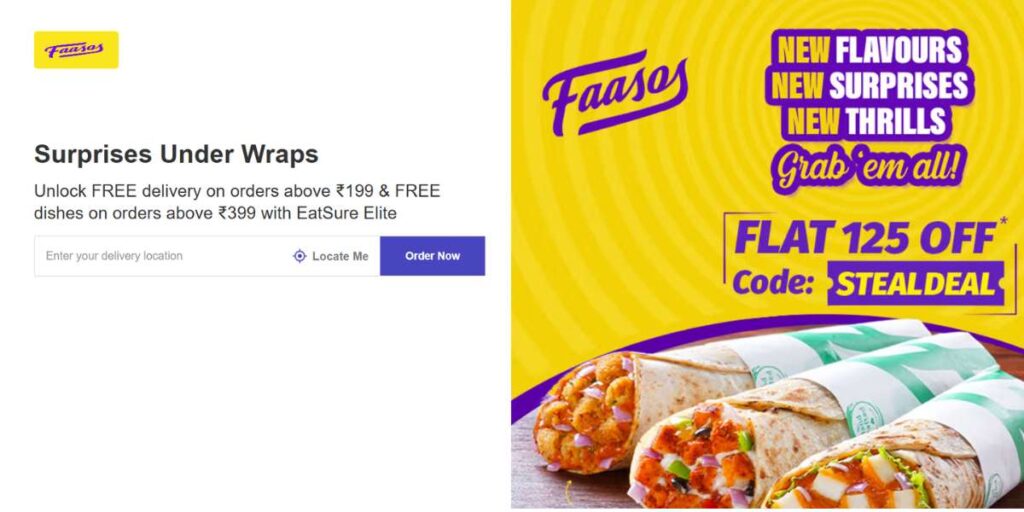Click the NEW THRILLS banner line
1024x512 pixels.
(x=867, y=121)
